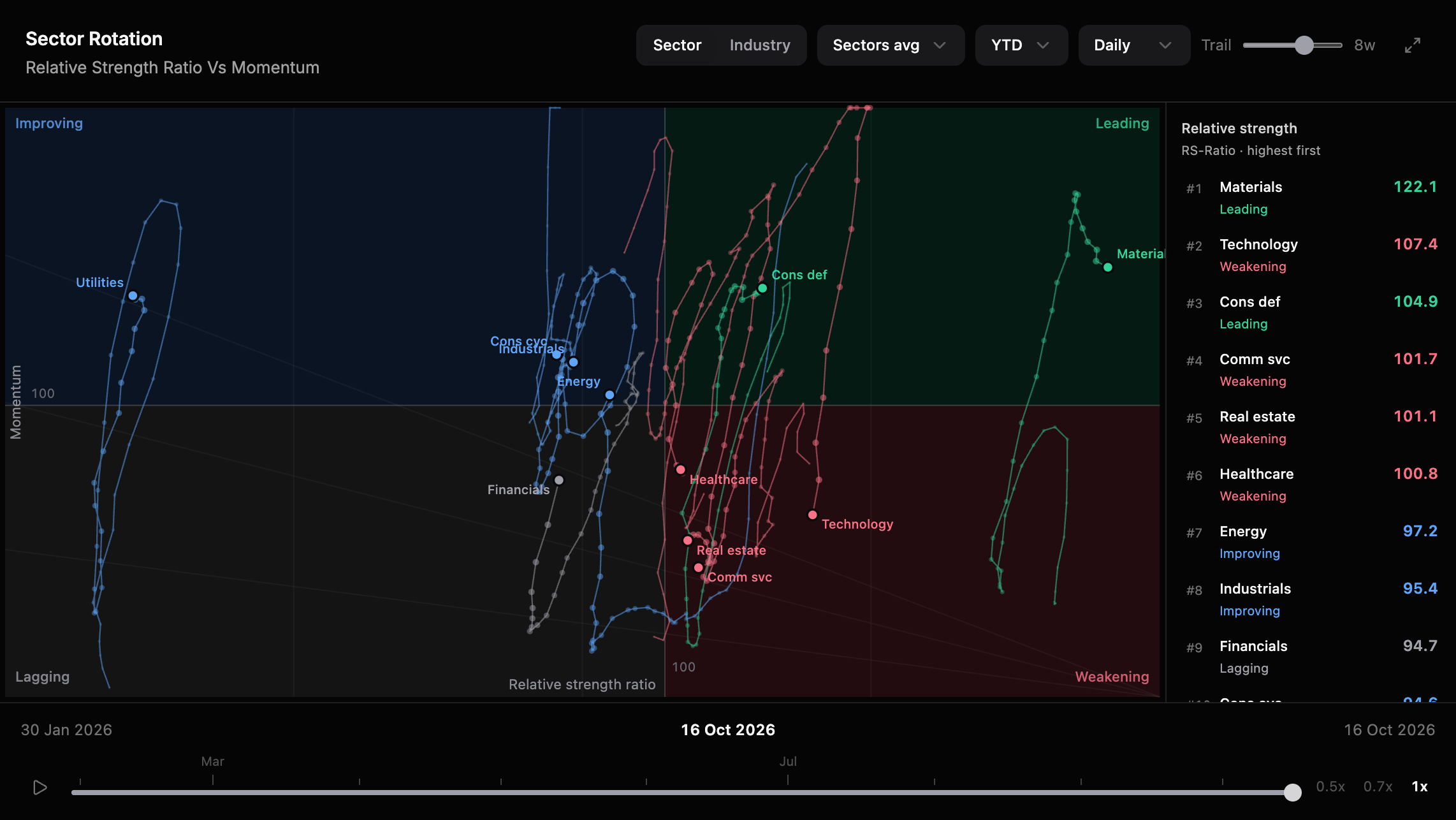Set playback speed to 0.7x
Image resolution: width=1456 pixels, height=820 pixels.
[1378, 787]
